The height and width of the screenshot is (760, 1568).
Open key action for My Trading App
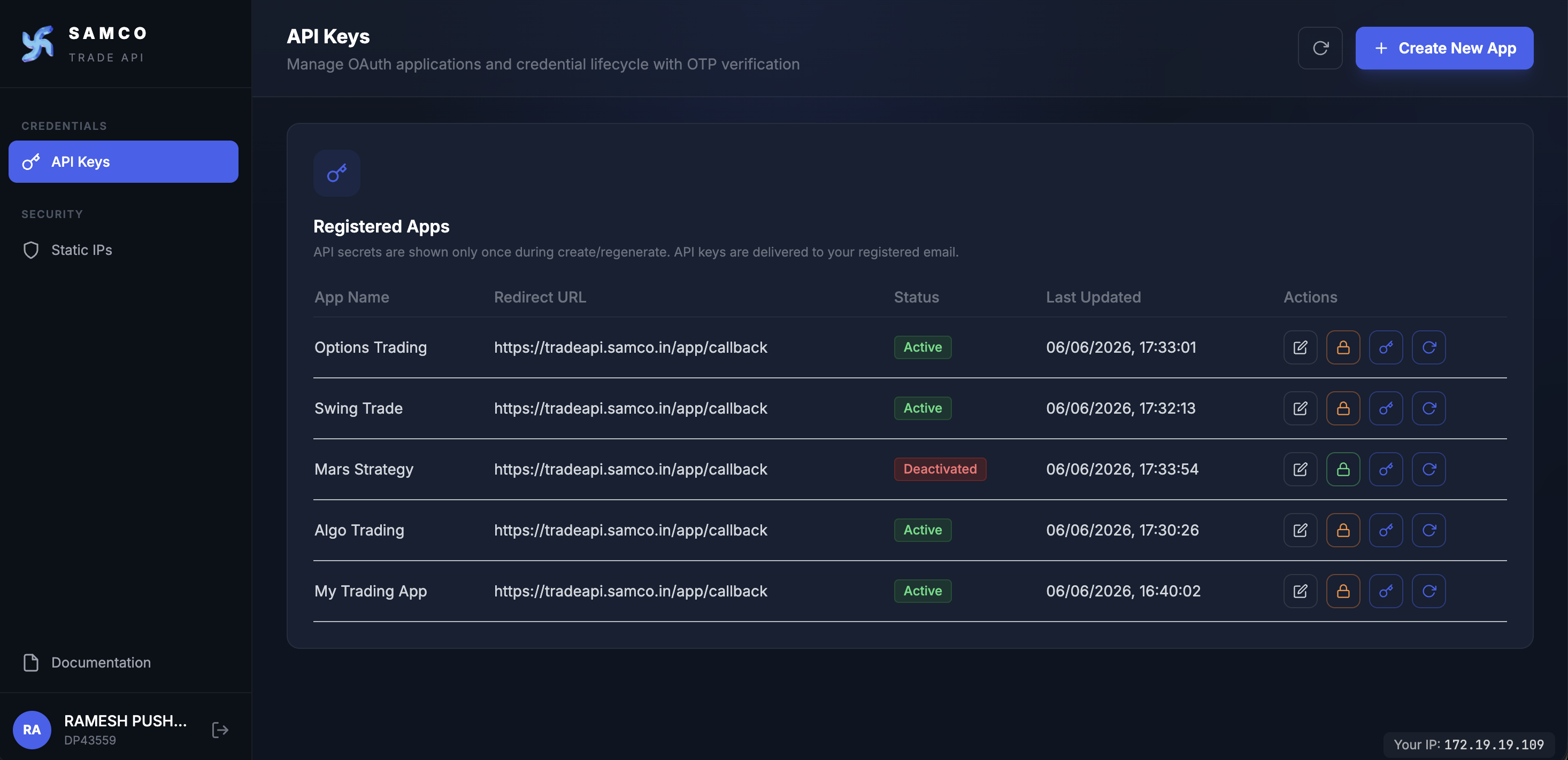pos(1386,591)
